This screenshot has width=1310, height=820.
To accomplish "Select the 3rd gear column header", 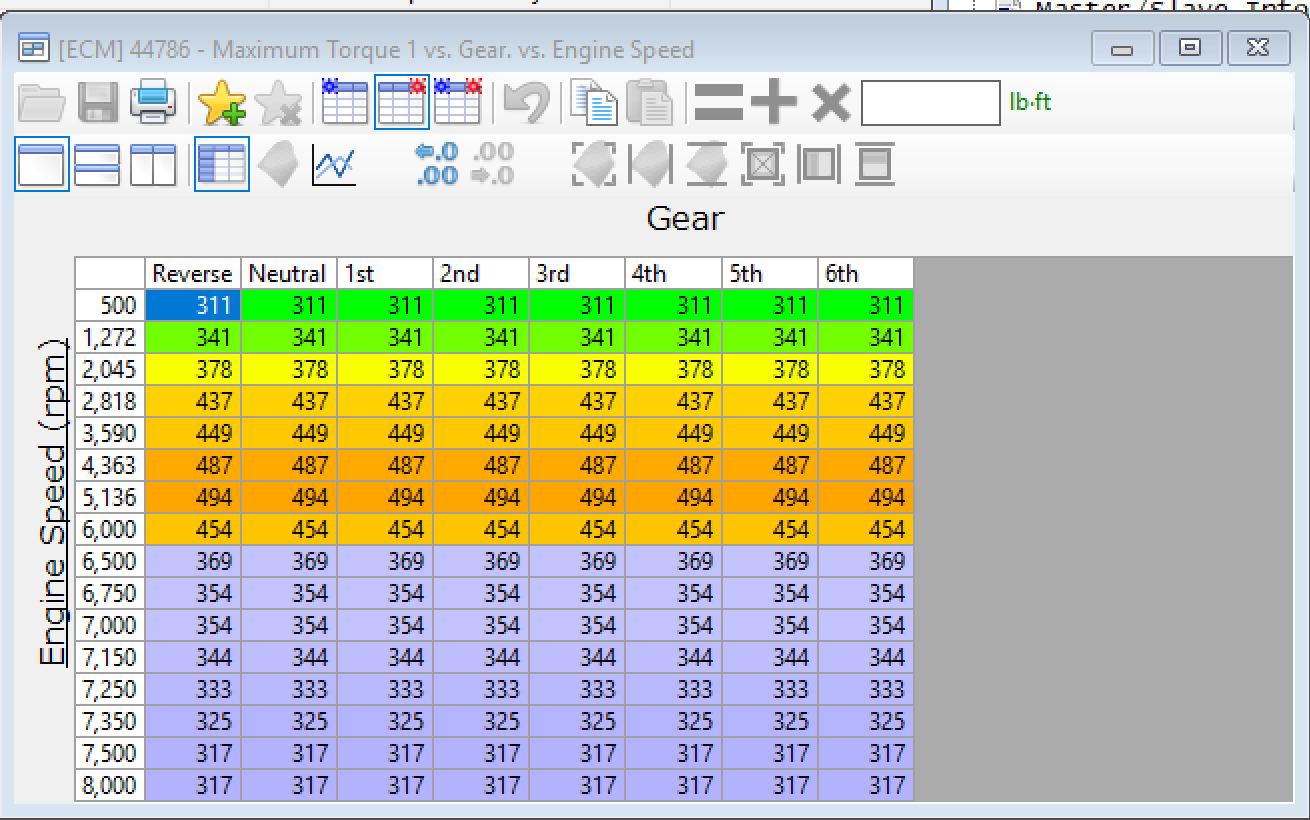I will pos(577,273).
